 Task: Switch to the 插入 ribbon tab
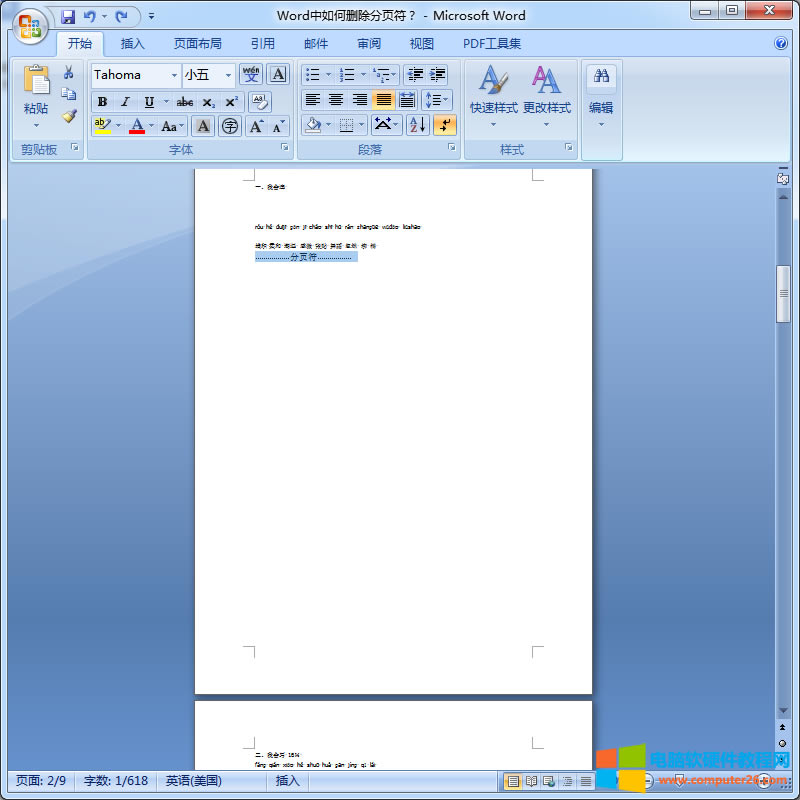point(132,44)
